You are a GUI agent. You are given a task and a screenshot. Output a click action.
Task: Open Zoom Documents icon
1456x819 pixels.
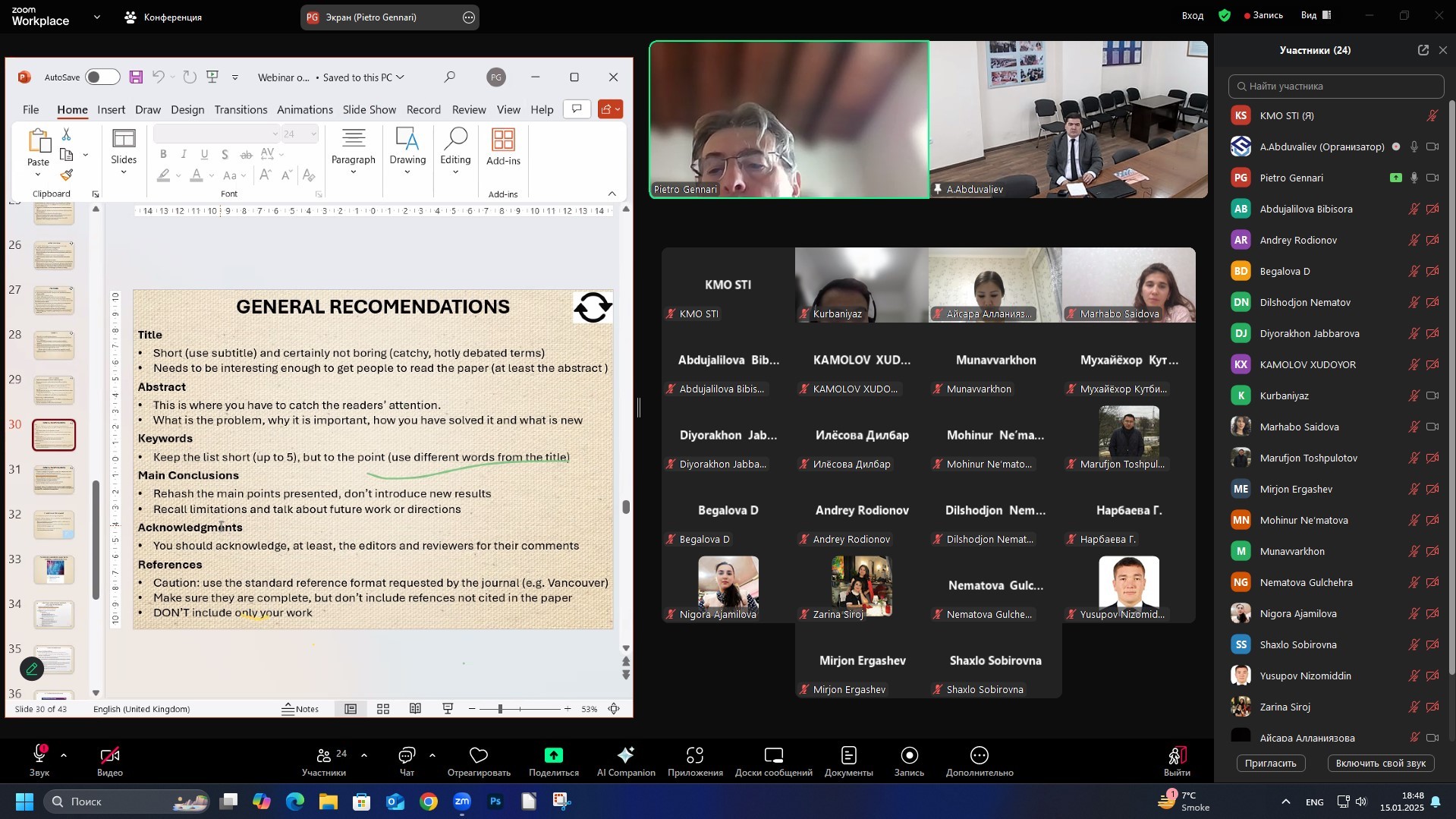(848, 755)
